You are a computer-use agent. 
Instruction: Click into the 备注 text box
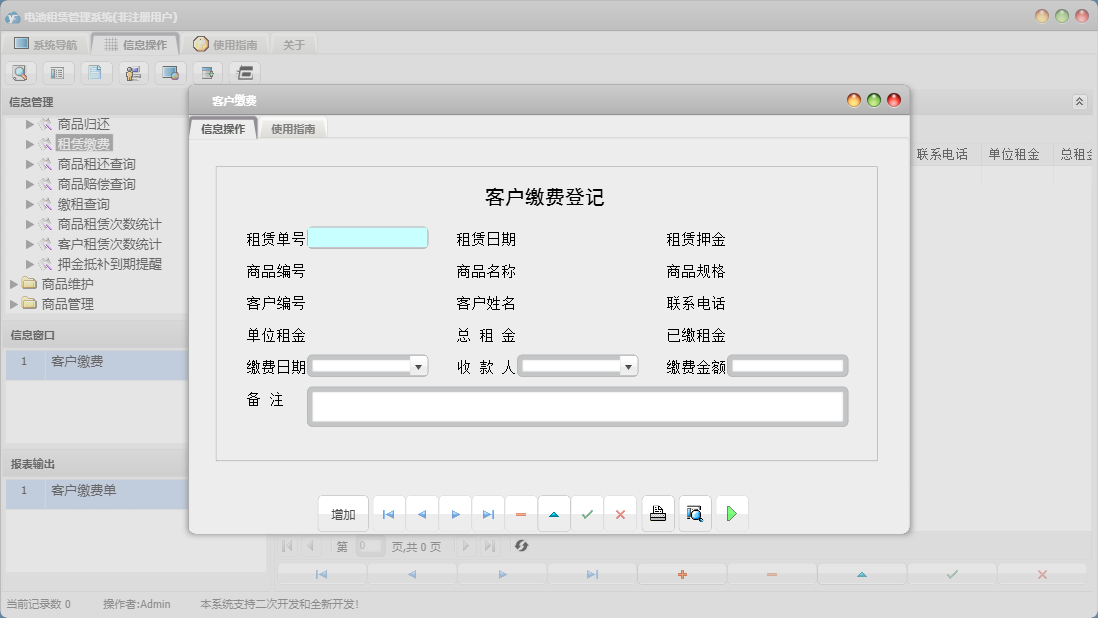pos(577,407)
